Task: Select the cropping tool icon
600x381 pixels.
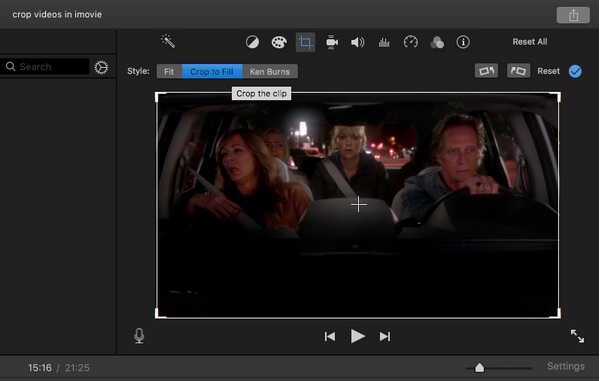Action: (x=305, y=42)
